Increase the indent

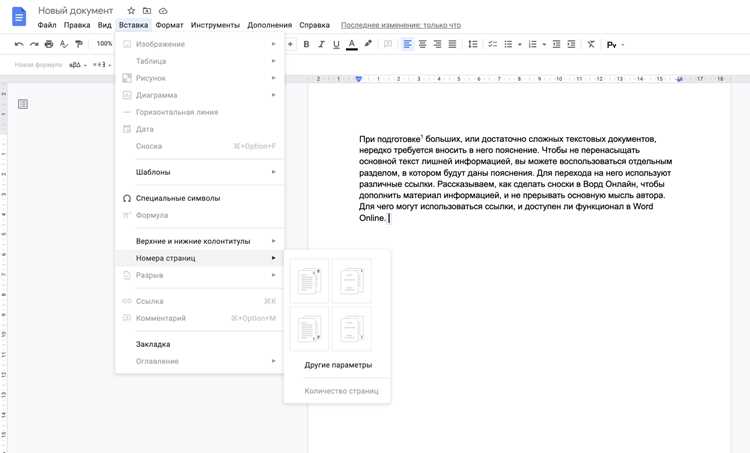coord(571,44)
